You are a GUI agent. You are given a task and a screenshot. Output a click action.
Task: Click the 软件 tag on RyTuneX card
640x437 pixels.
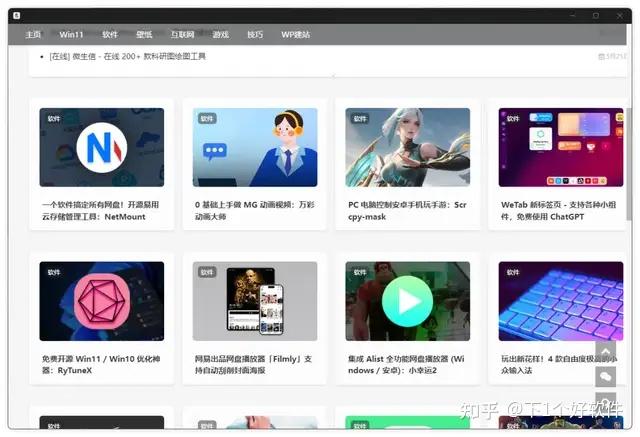coord(54,272)
